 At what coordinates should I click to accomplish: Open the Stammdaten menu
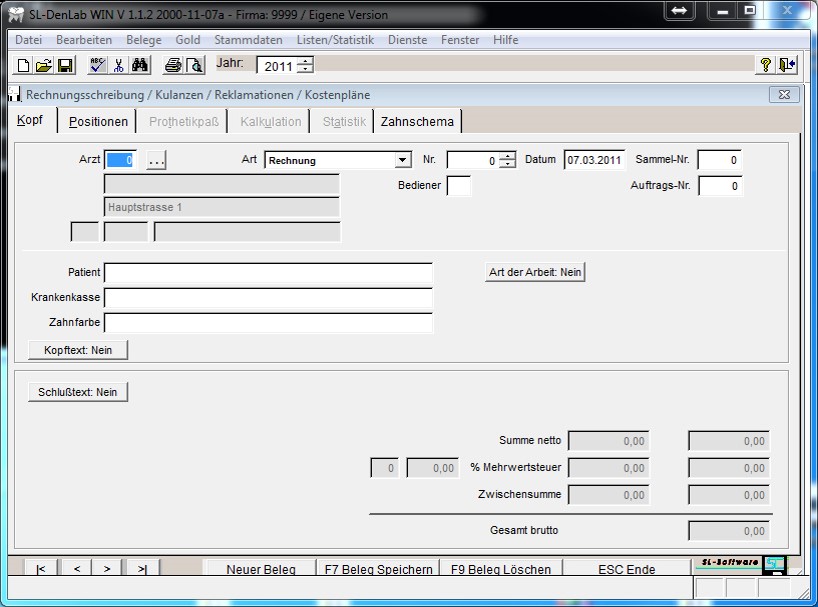tap(248, 40)
